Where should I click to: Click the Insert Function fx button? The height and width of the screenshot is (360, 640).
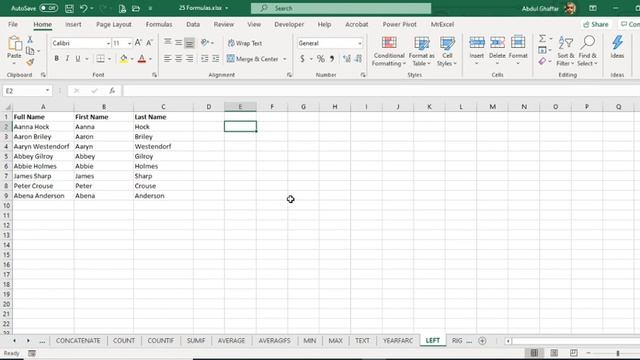click(x=112, y=91)
